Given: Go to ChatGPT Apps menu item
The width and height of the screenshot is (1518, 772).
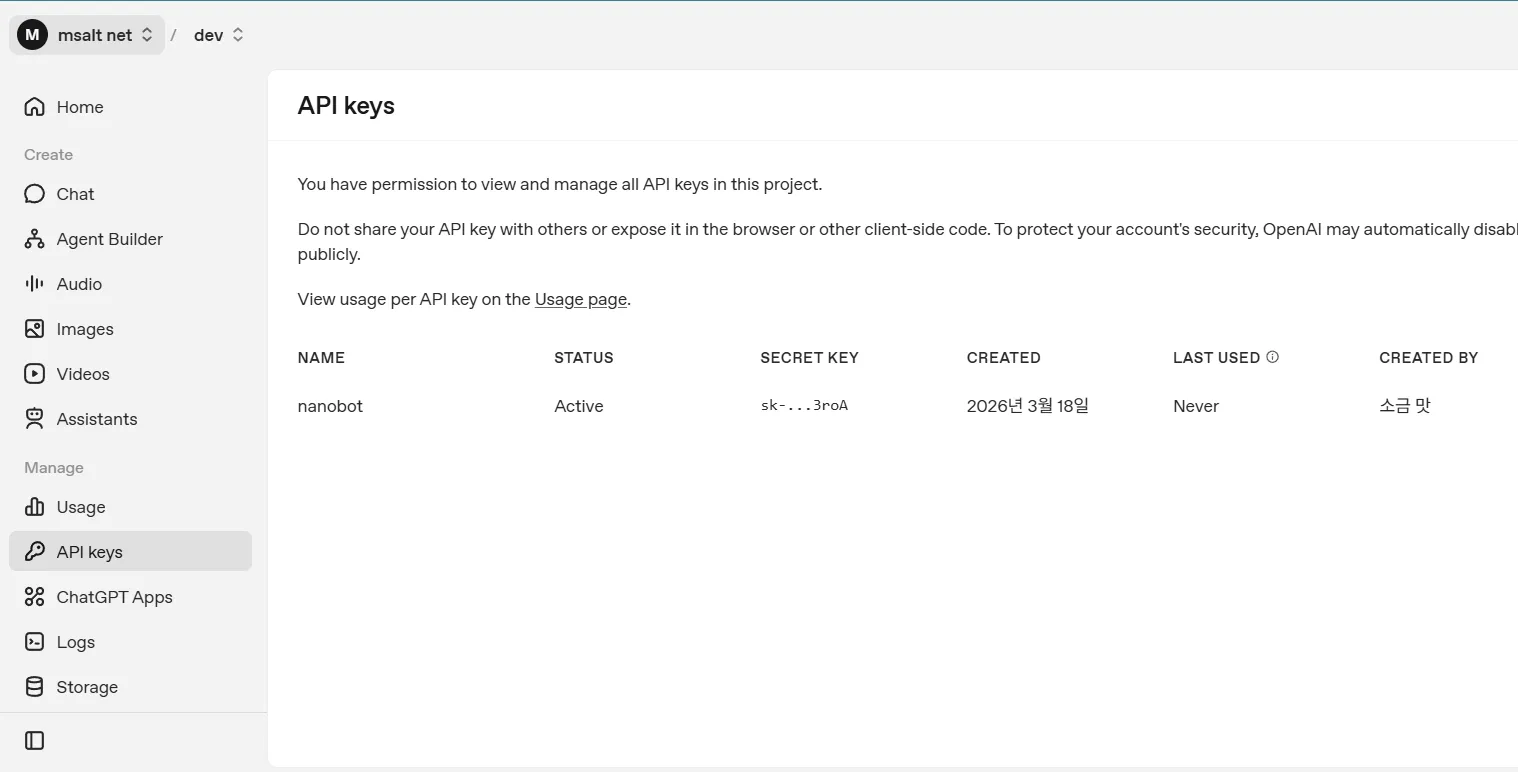Looking at the screenshot, I should point(114,597).
